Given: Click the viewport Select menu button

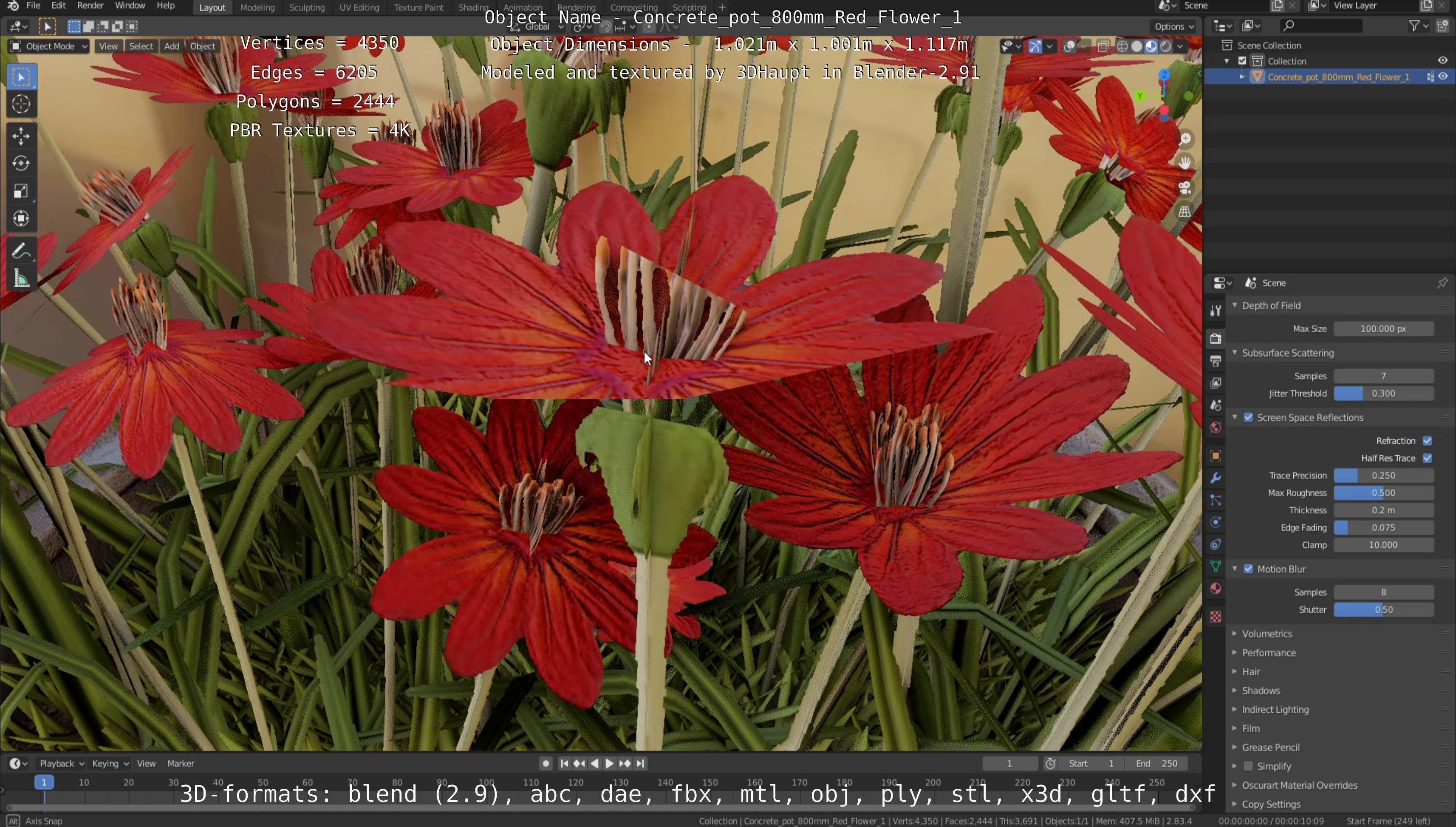Looking at the screenshot, I should click(141, 47).
